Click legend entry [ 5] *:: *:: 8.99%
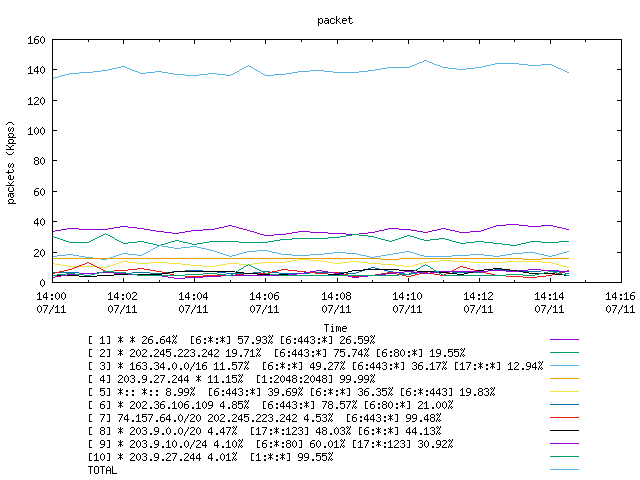Viewport: 640px width, 480px height. [291, 392]
